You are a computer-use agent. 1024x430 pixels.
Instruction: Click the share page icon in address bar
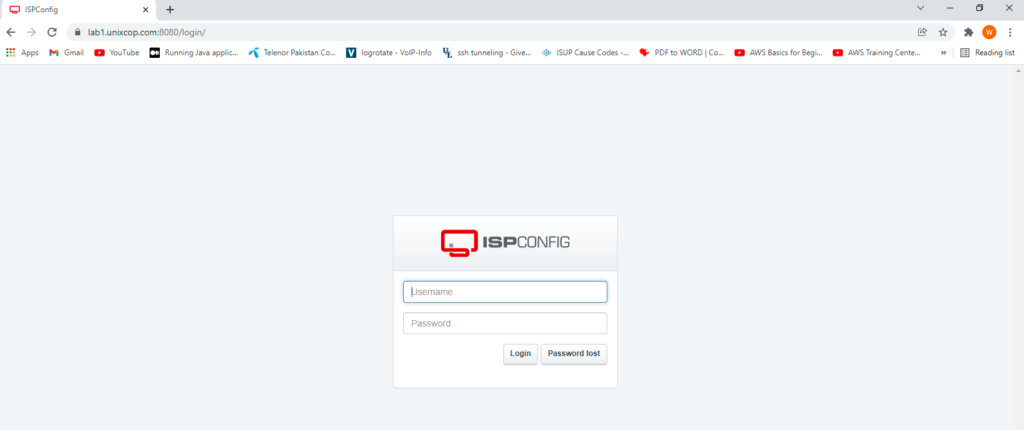pyautogui.click(x=922, y=32)
